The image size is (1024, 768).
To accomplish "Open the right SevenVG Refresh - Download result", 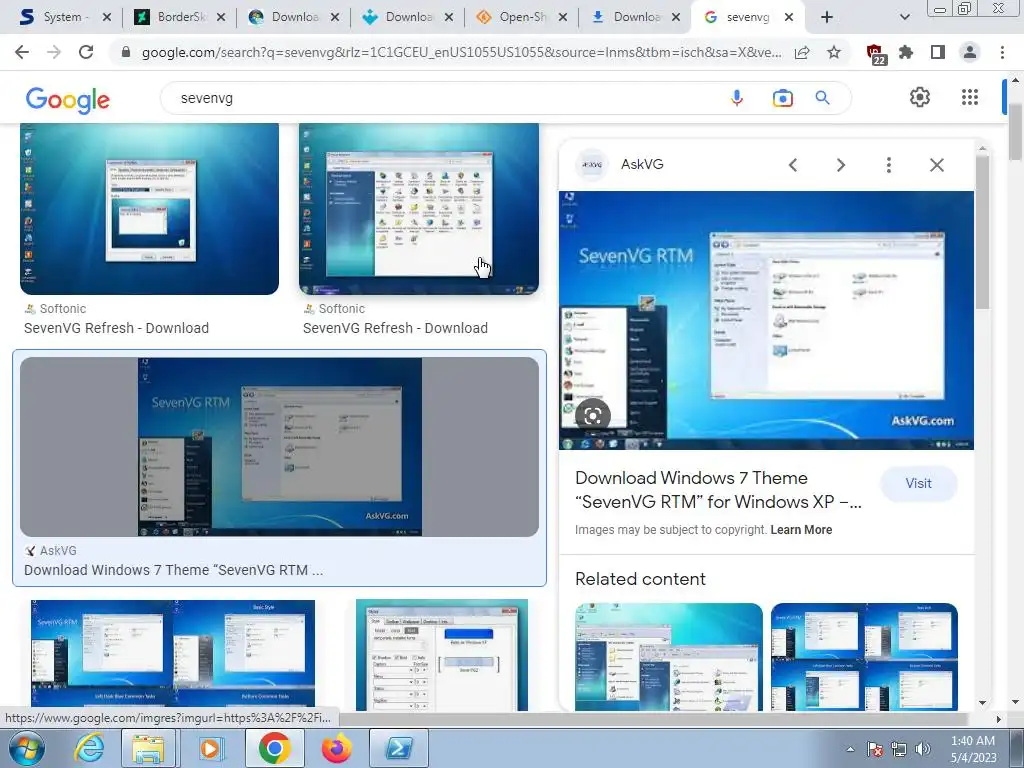I will point(395,328).
